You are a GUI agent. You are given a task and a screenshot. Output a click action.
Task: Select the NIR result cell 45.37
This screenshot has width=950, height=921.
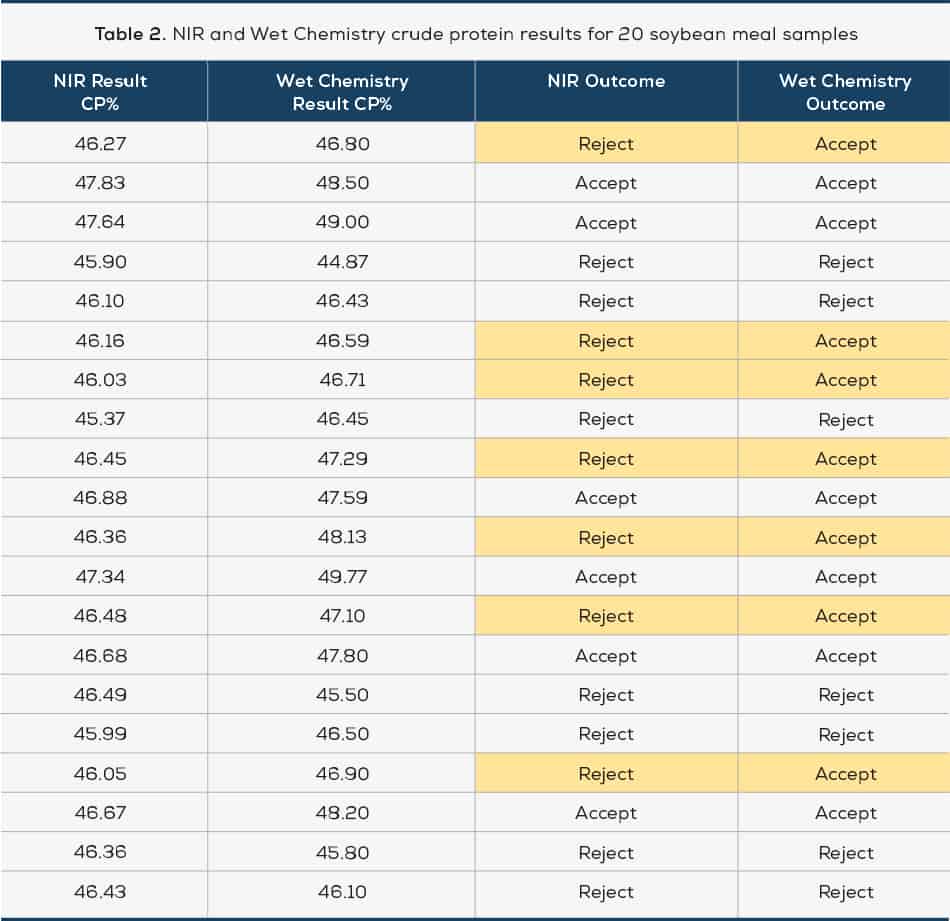(x=100, y=419)
